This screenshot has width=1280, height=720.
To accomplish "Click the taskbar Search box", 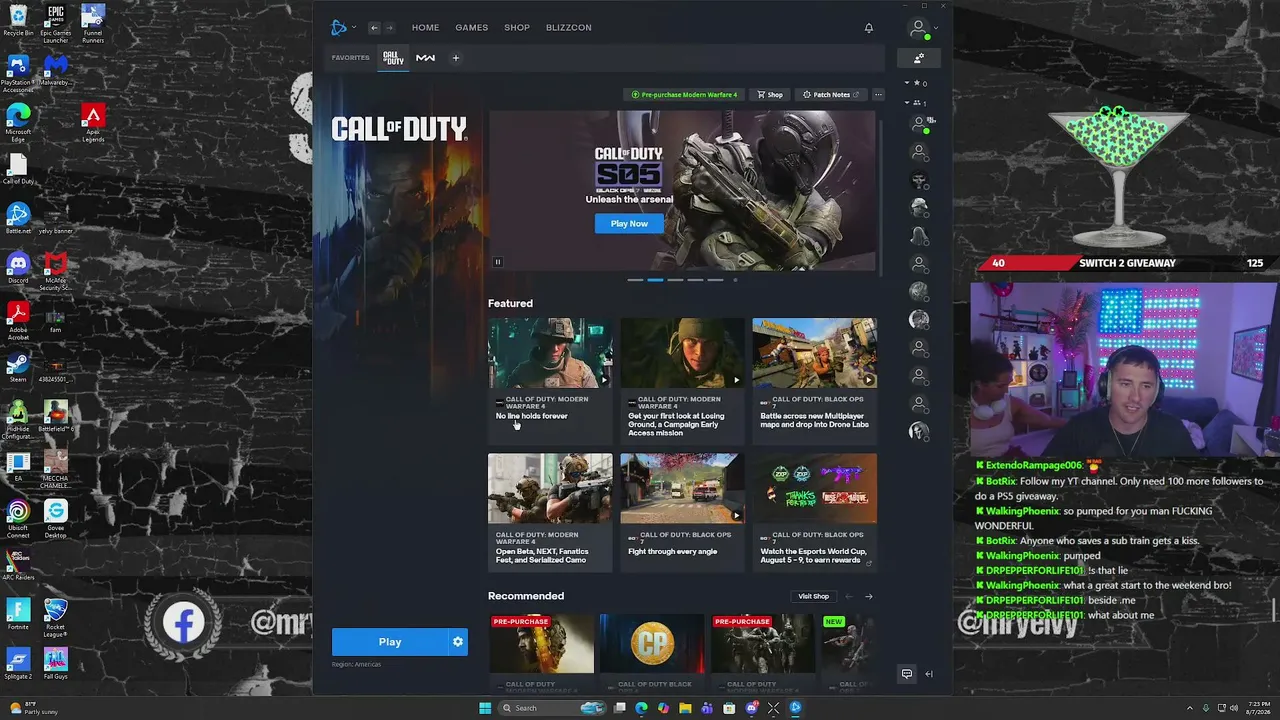I will click(x=553, y=708).
